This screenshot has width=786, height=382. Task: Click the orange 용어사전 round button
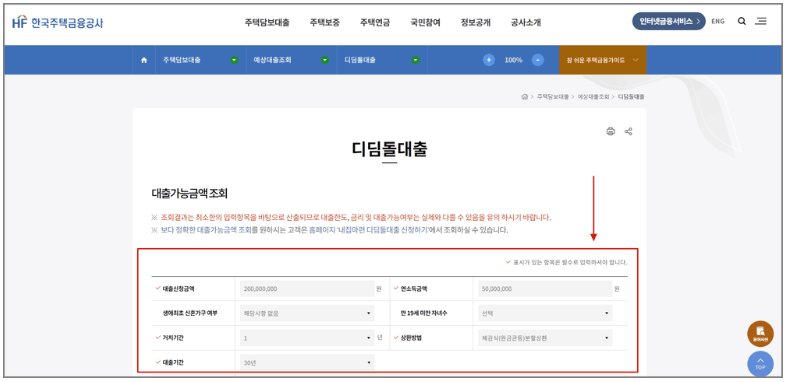[760, 334]
